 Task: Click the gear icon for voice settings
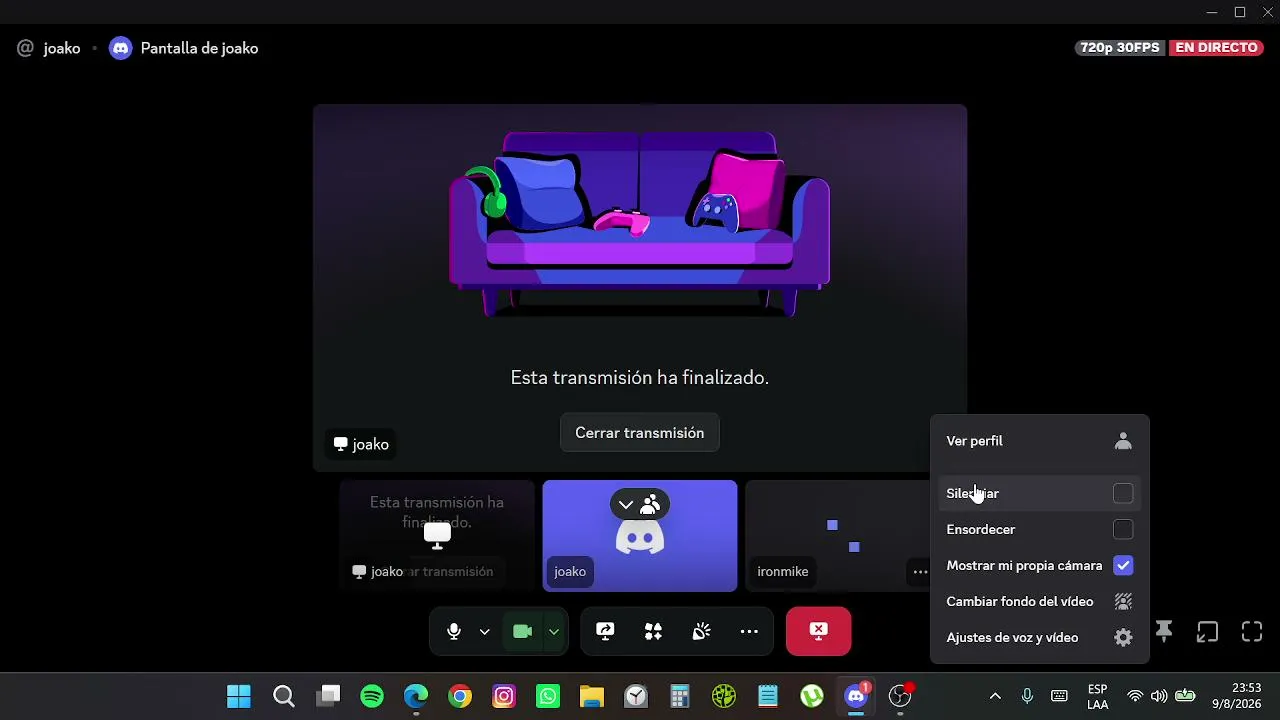point(1123,637)
